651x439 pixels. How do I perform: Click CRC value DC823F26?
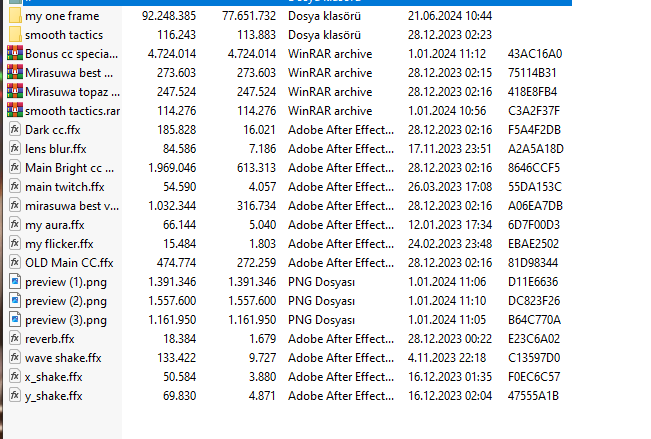534,301
